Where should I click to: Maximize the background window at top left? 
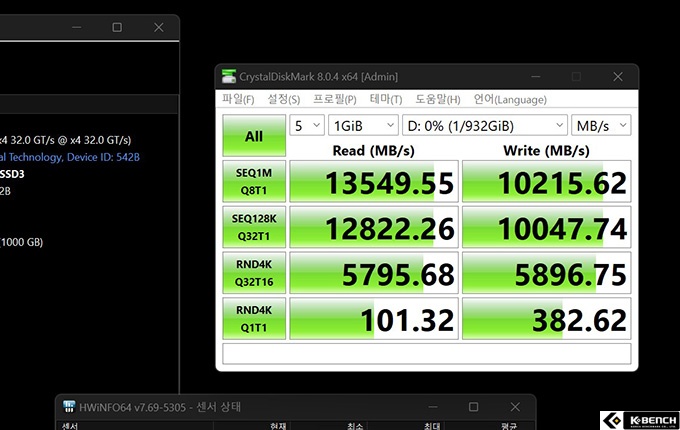(x=117, y=27)
